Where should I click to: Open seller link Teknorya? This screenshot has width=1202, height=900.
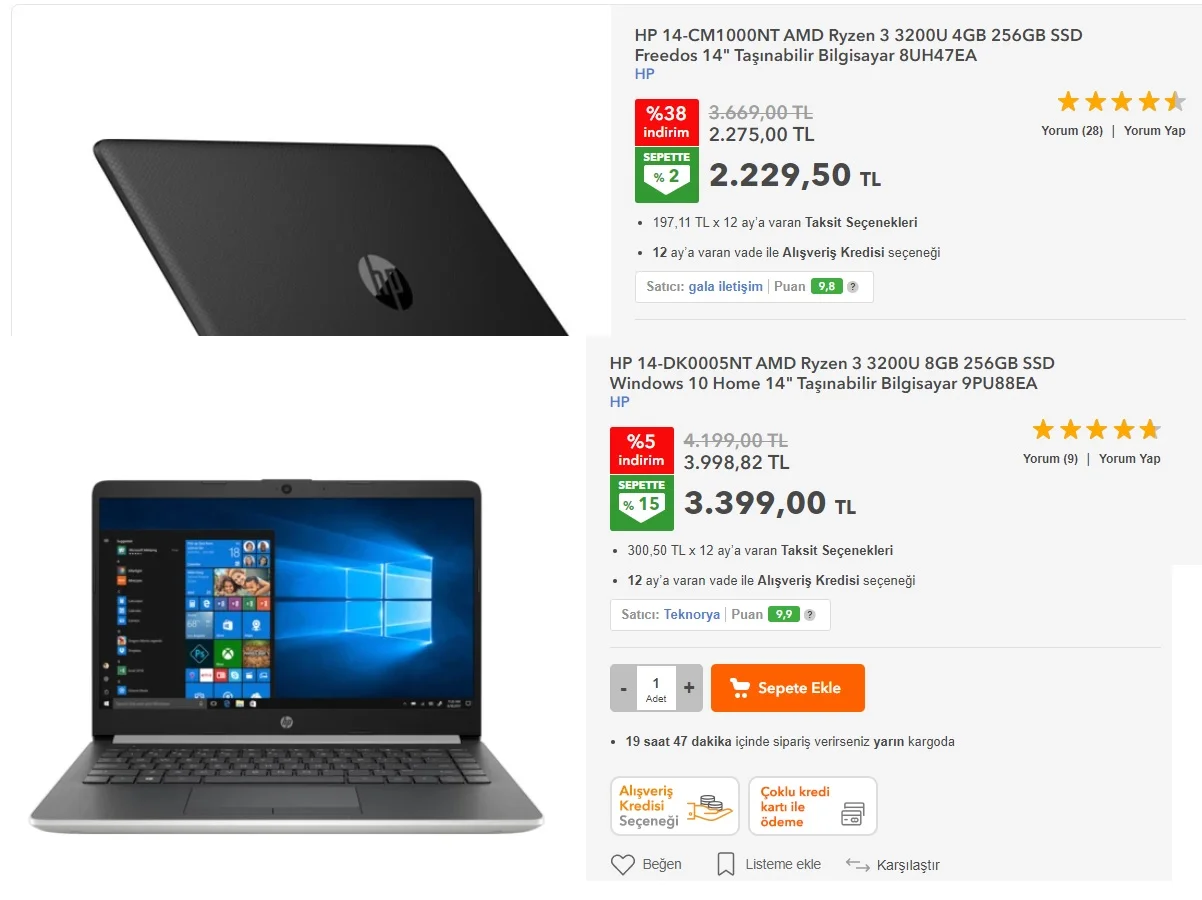(692, 615)
